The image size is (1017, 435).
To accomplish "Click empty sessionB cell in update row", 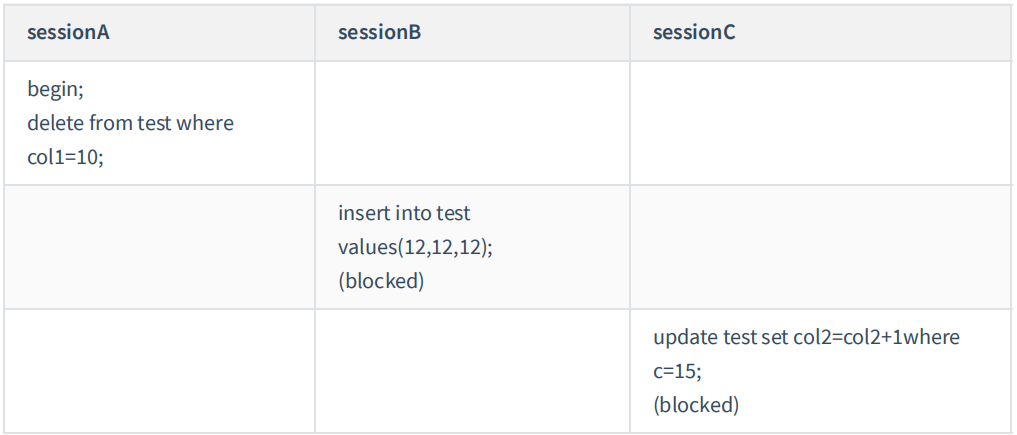I will pos(471,371).
